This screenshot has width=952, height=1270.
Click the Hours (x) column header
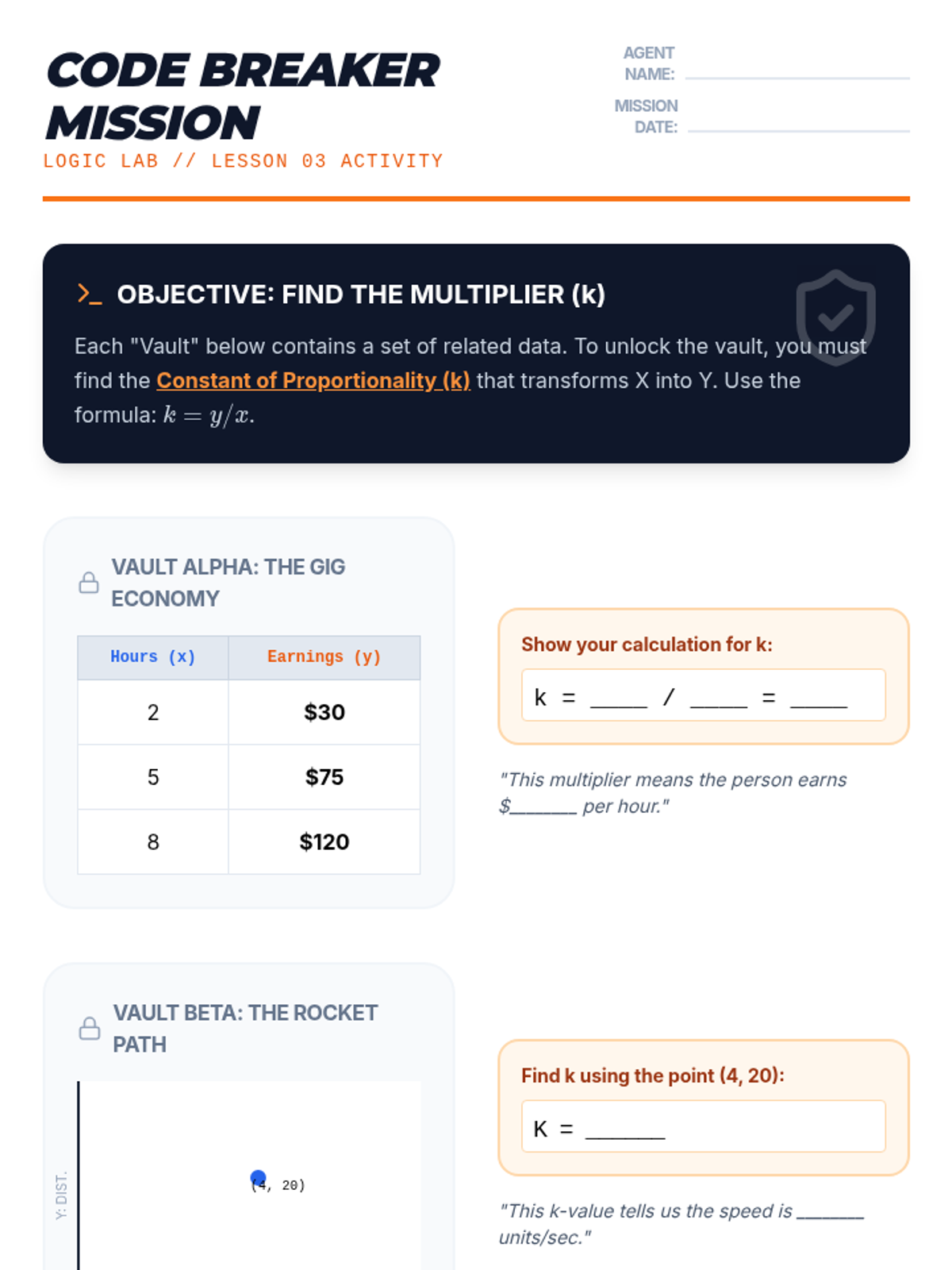click(153, 657)
